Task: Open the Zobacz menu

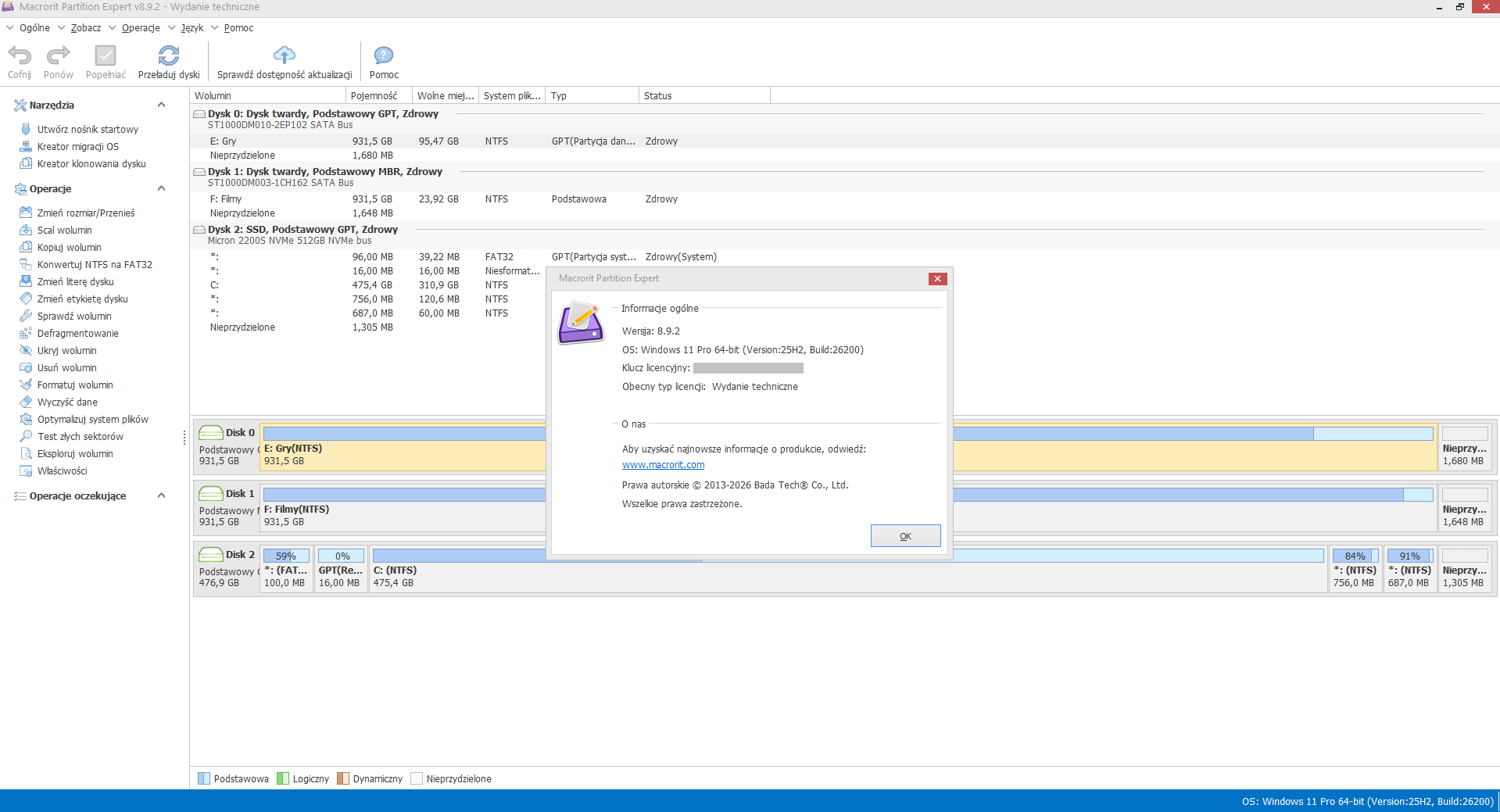Action: click(86, 28)
